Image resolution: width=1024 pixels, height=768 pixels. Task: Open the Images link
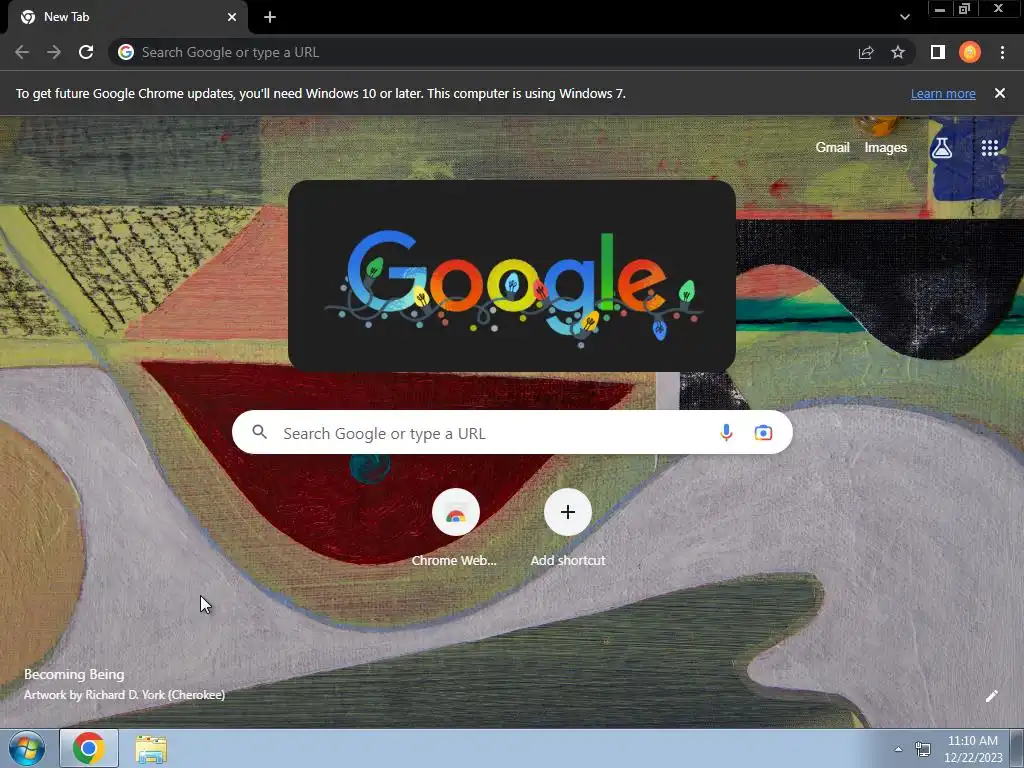click(886, 148)
